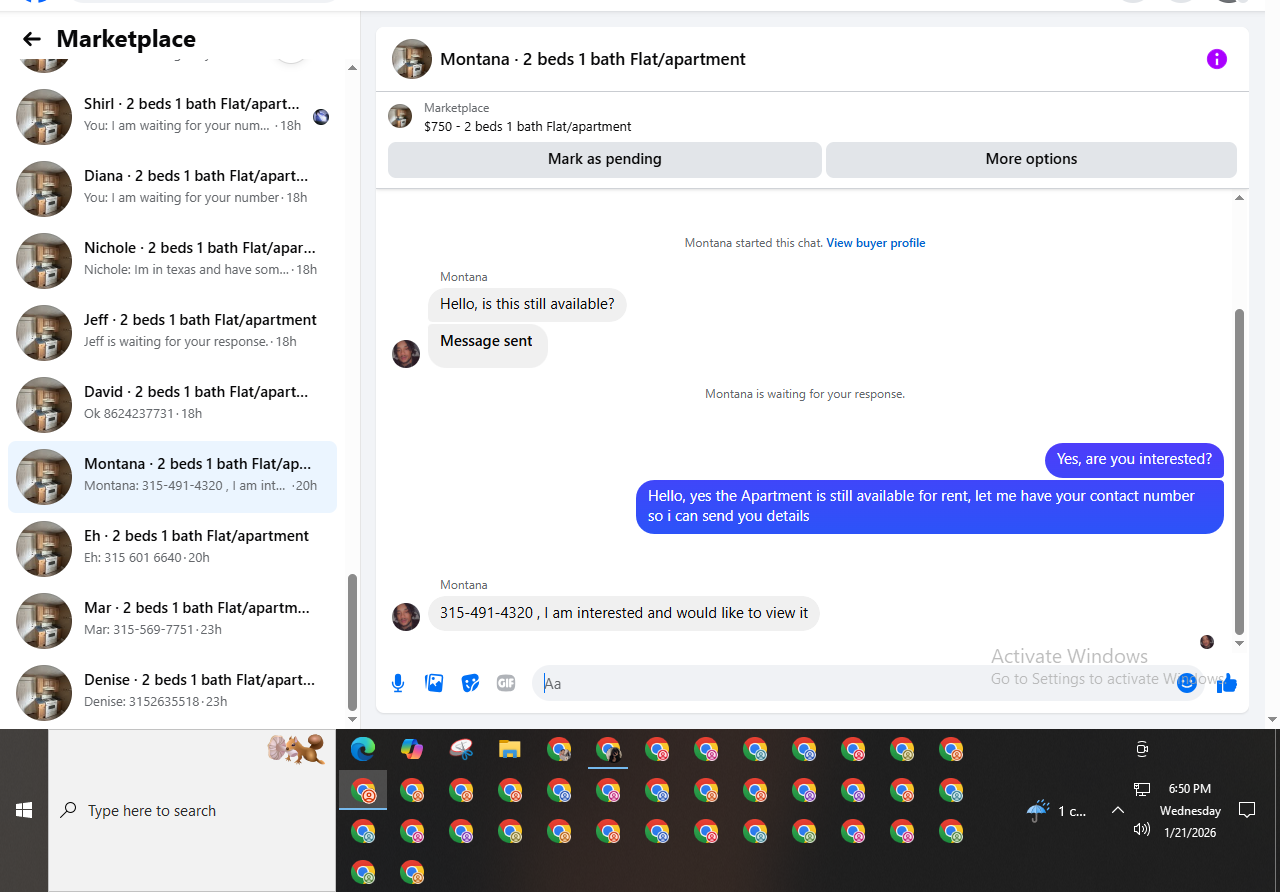Click the chat scrollbar down arrow

[1240, 643]
